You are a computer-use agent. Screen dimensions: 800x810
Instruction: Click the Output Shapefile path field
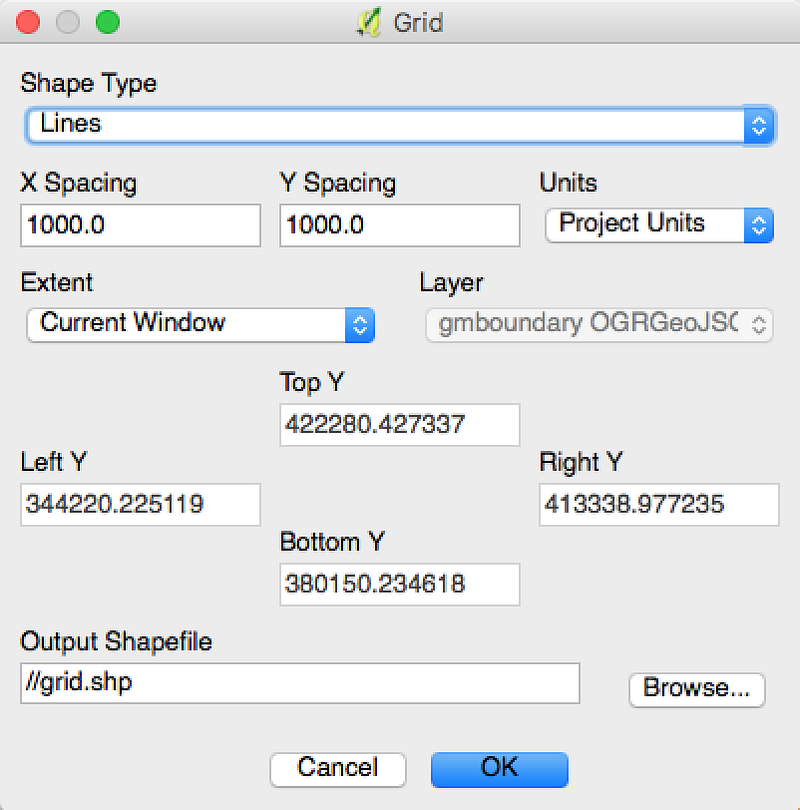pos(300,684)
